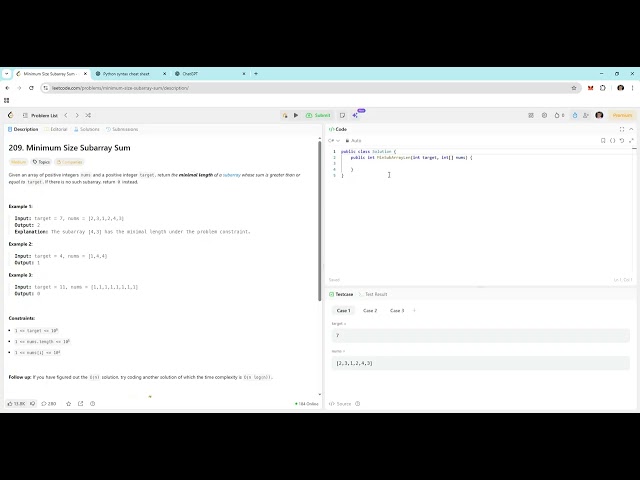Follow the subarray hyperlink in the description
This screenshot has height=480, width=640.
pyautogui.click(x=232, y=175)
